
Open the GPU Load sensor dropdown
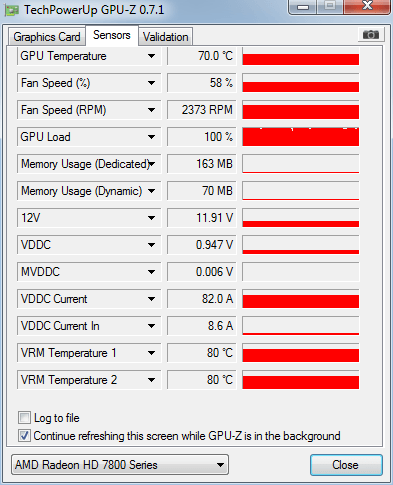pos(152,137)
